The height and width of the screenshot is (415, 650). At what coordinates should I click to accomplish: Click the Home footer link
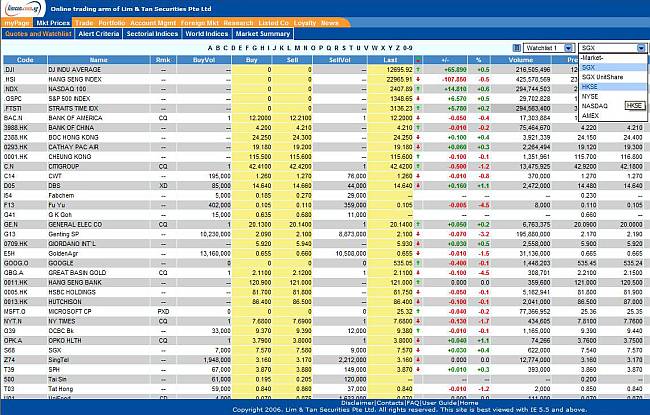click(469, 403)
